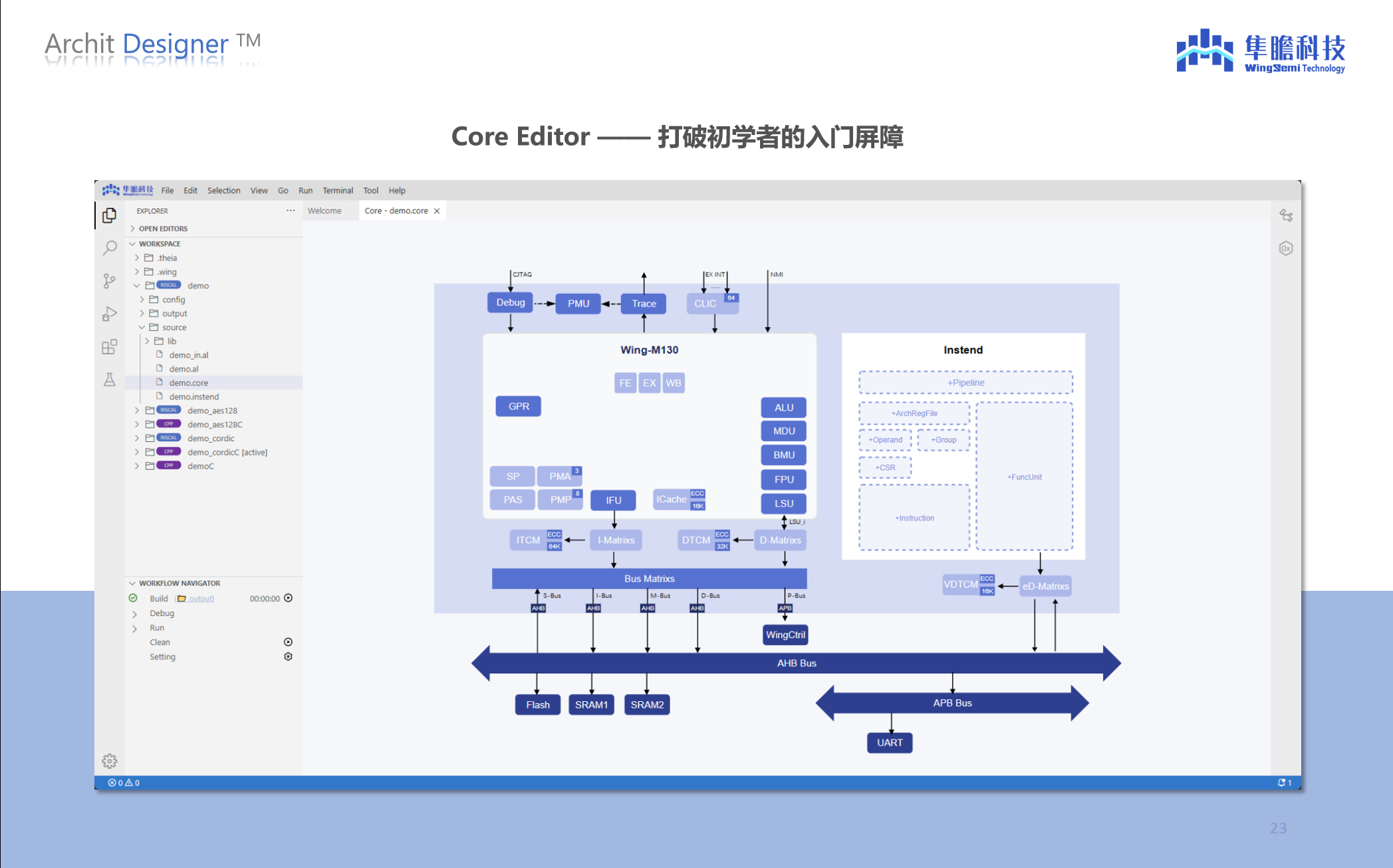Expand the lib folder
Viewport: 1393px width, 868px height.
point(147,341)
